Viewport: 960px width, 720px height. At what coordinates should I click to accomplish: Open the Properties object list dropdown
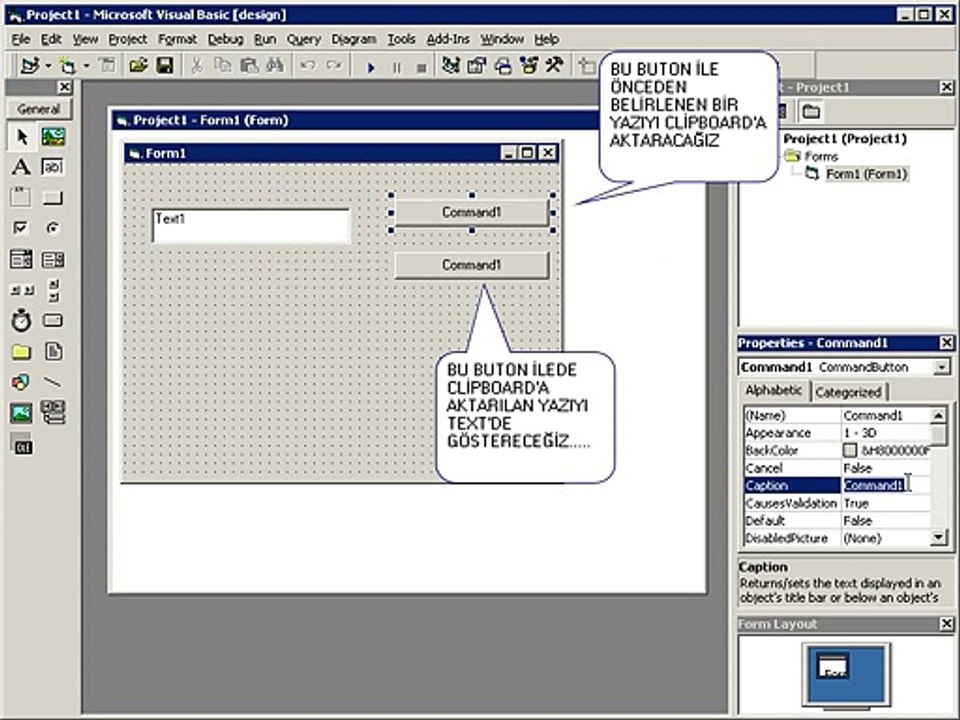coord(942,367)
